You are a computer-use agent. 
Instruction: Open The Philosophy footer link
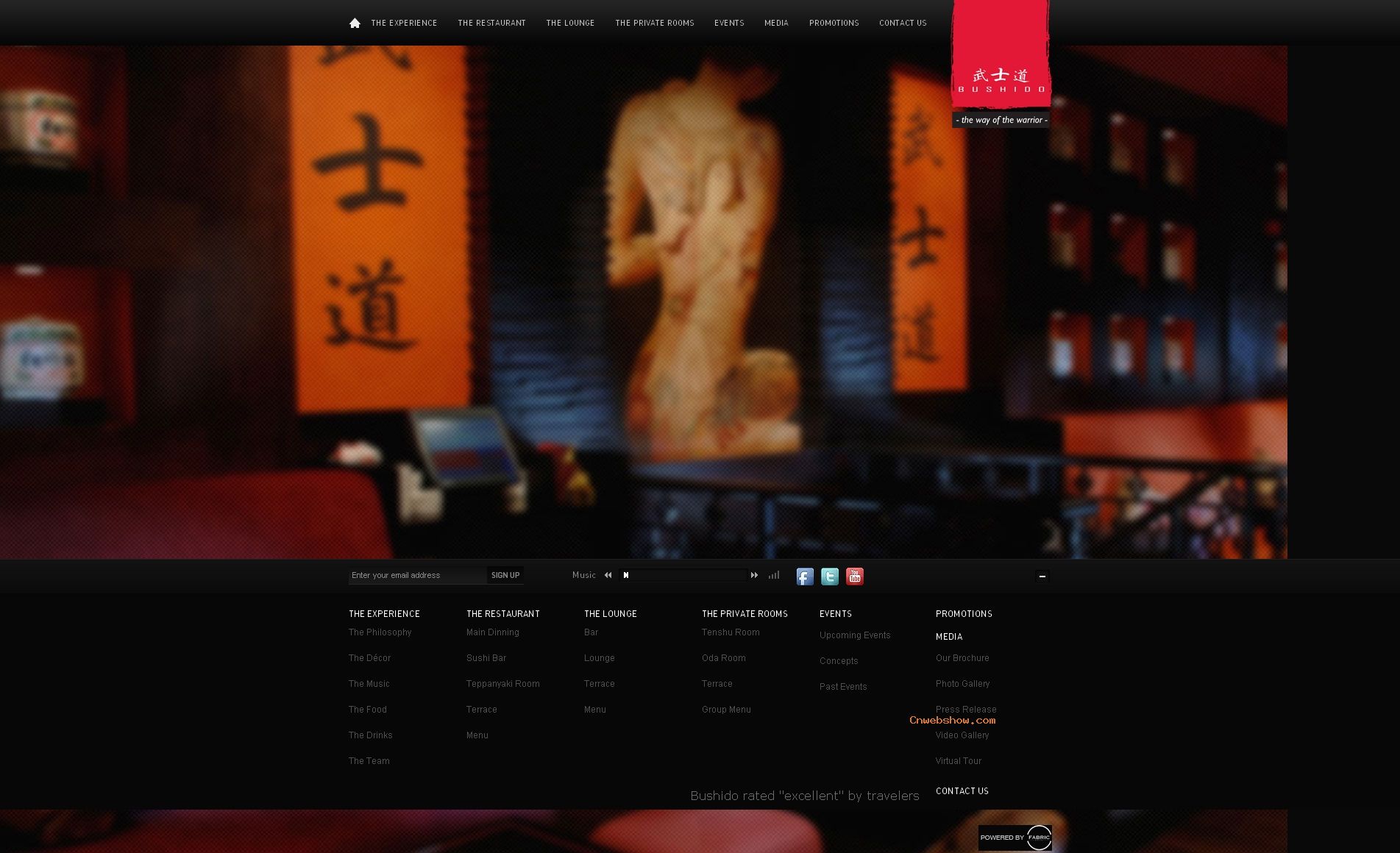pos(380,632)
